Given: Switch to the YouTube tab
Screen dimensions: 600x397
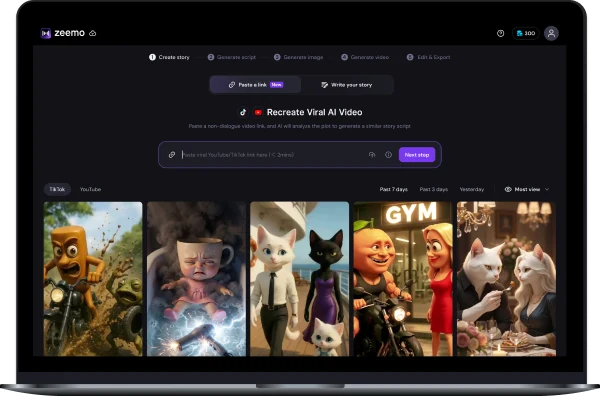Looking at the screenshot, I should coord(90,189).
